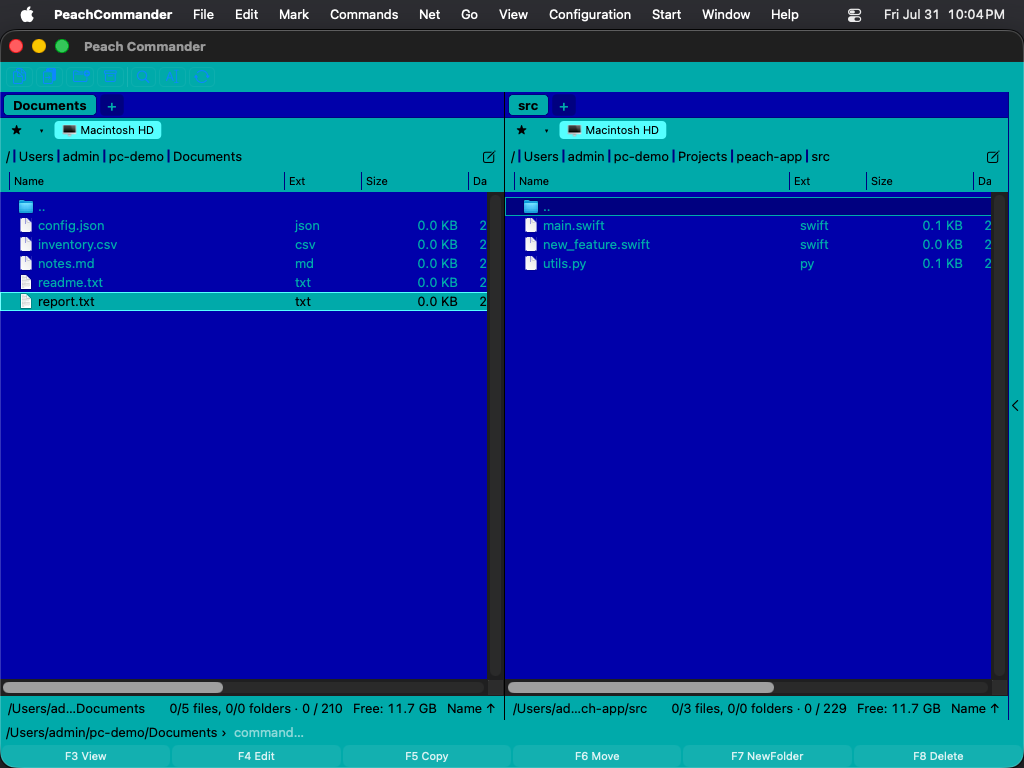Click the utils.py file icon

point(531,263)
